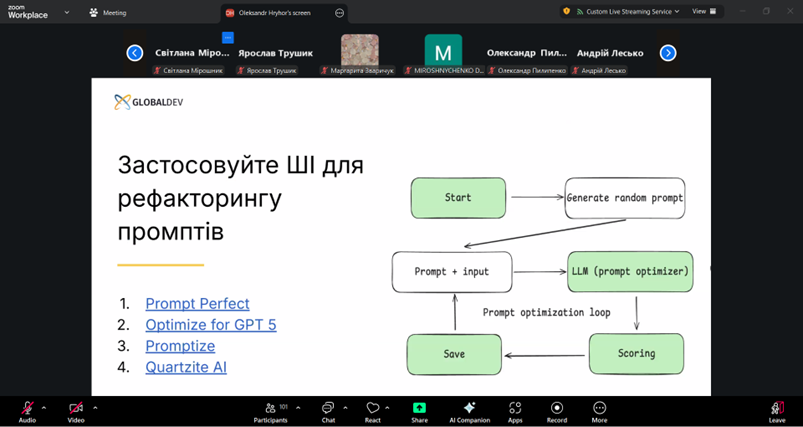Expand video options arrow next to Video

[x=95, y=407]
